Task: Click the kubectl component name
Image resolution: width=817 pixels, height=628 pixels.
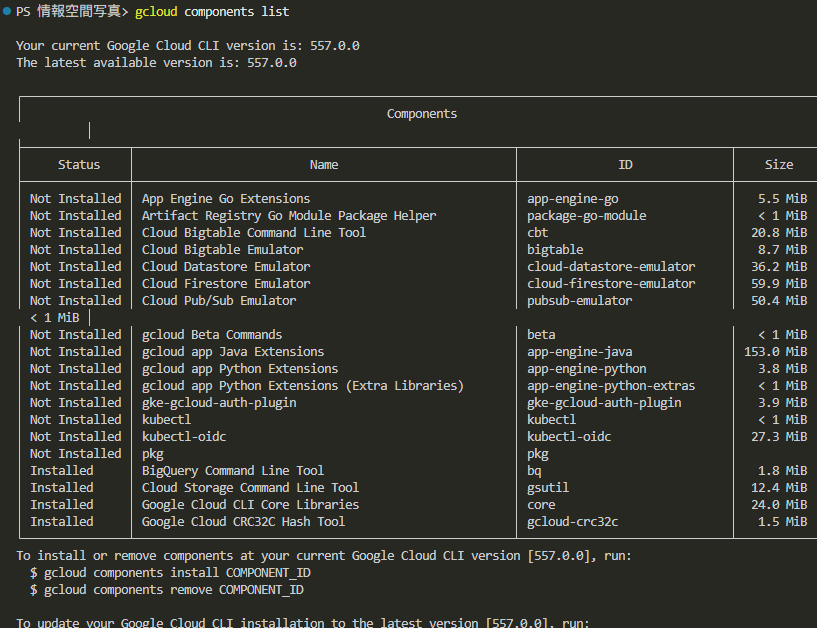Action: click(x=166, y=419)
